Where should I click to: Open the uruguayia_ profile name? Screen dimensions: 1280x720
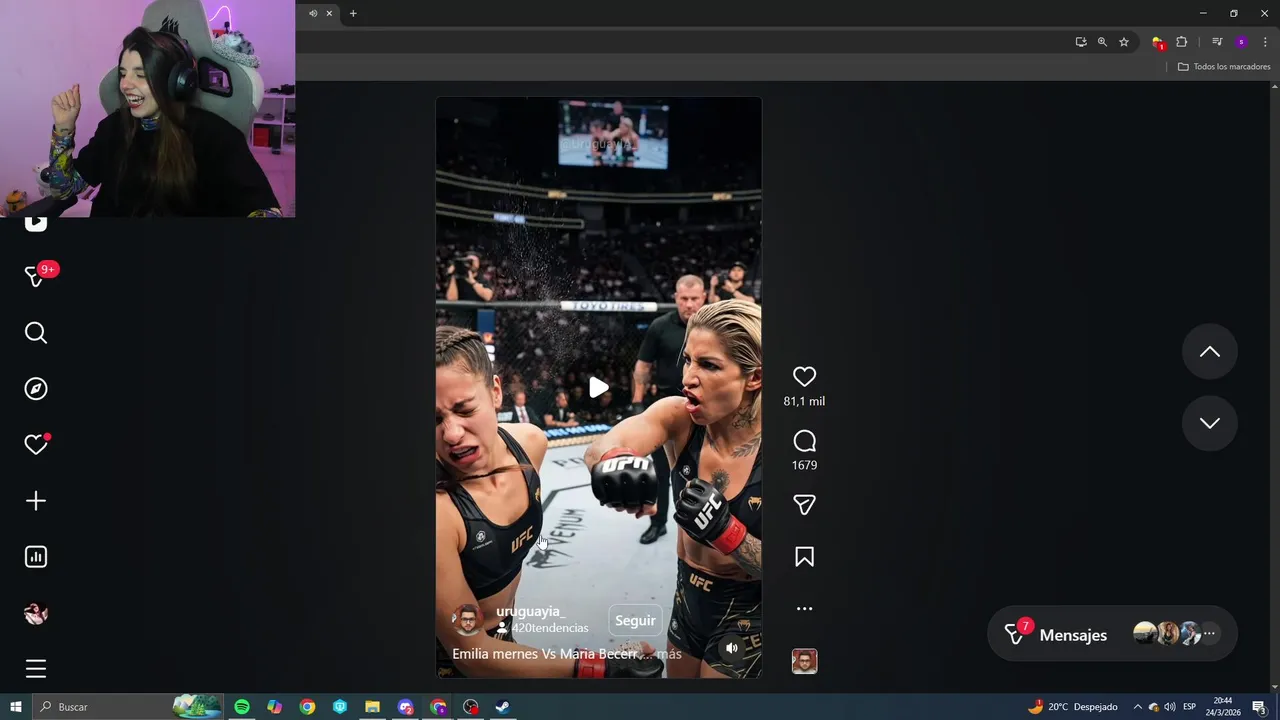530,611
